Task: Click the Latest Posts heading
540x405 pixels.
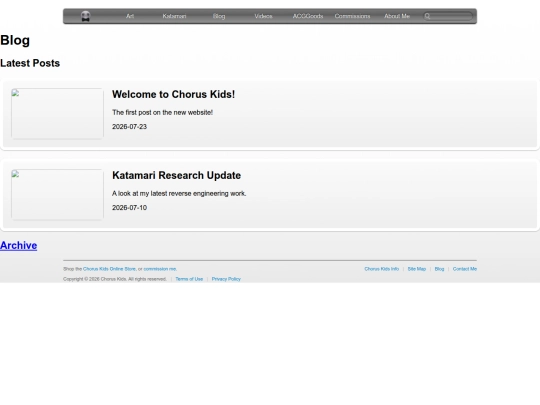Action: (x=30, y=63)
